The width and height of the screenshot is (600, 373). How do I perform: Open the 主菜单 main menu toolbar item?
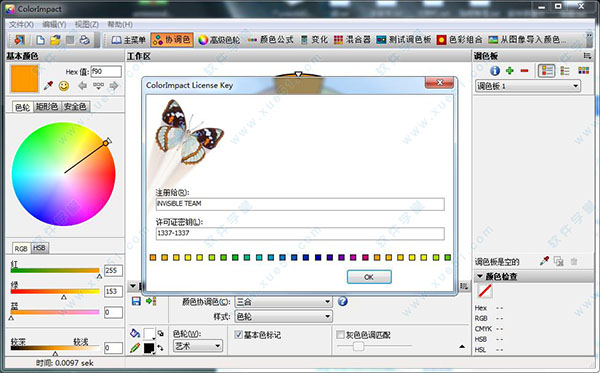pos(129,40)
